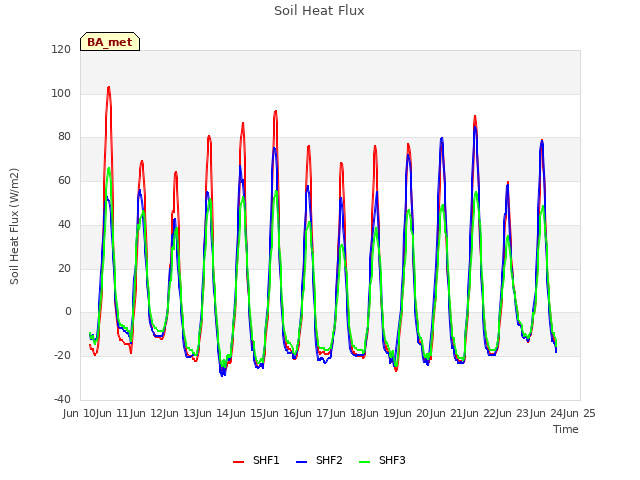
Task: Click the Jun 25 x-axis date label
Action: coord(580,413)
